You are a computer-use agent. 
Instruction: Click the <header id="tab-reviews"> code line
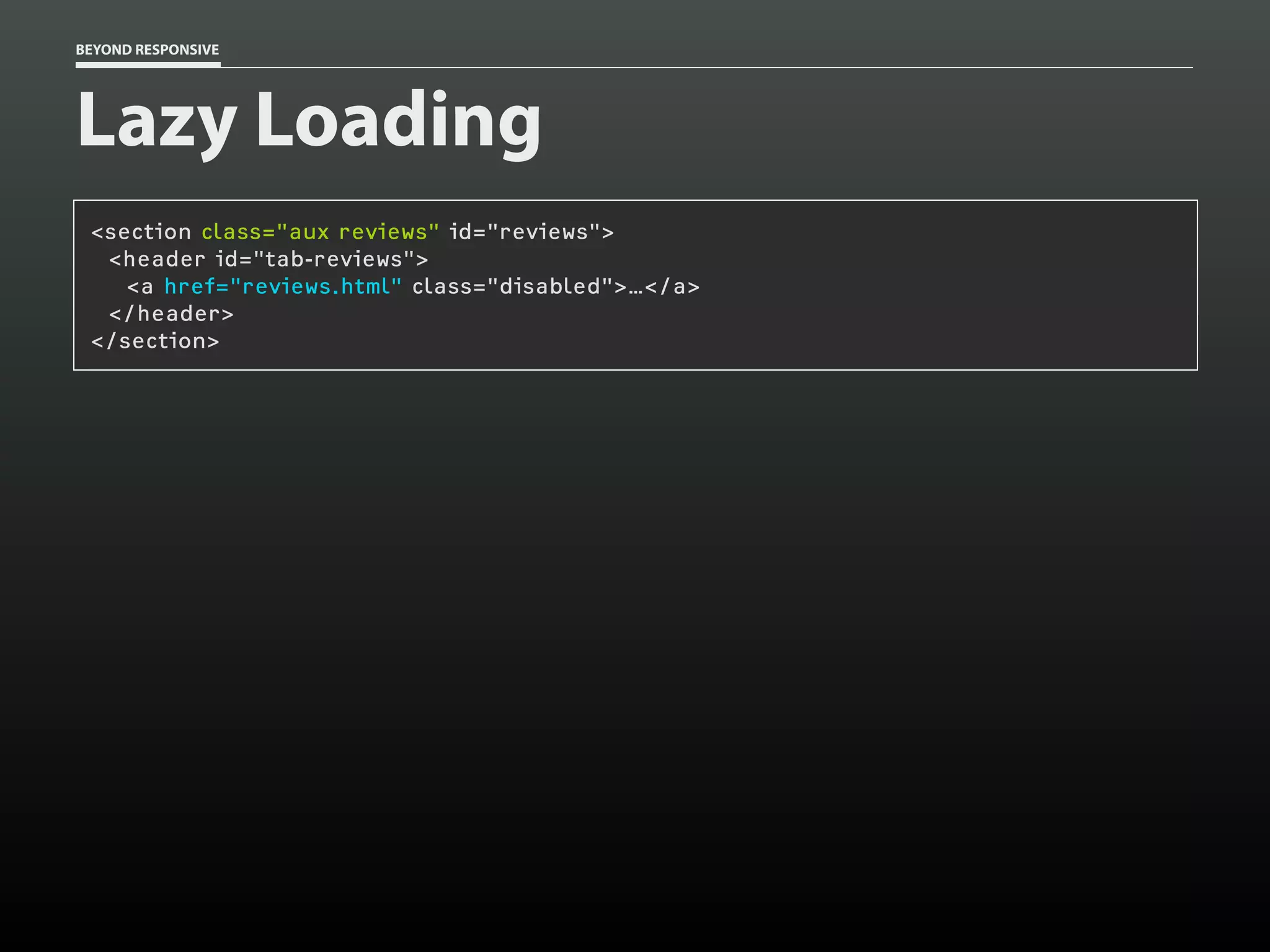point(269,259)
